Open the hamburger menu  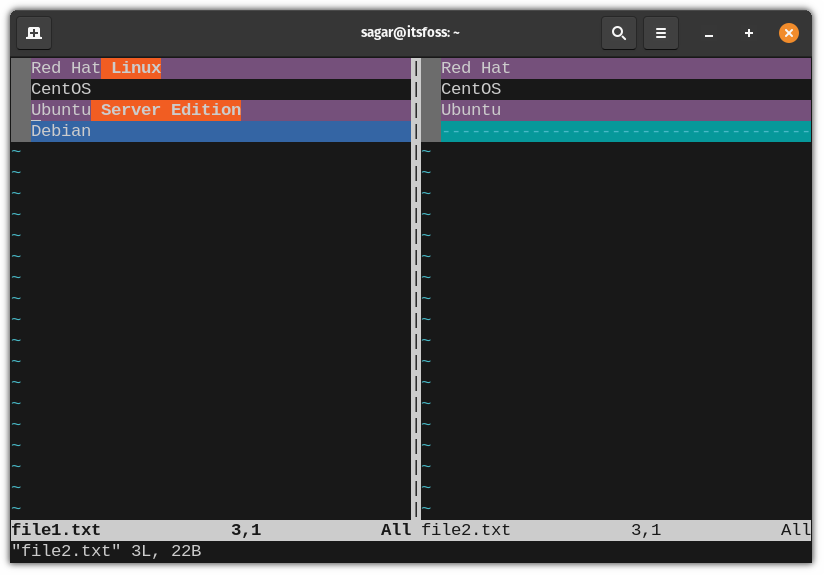tap(661, 33)
